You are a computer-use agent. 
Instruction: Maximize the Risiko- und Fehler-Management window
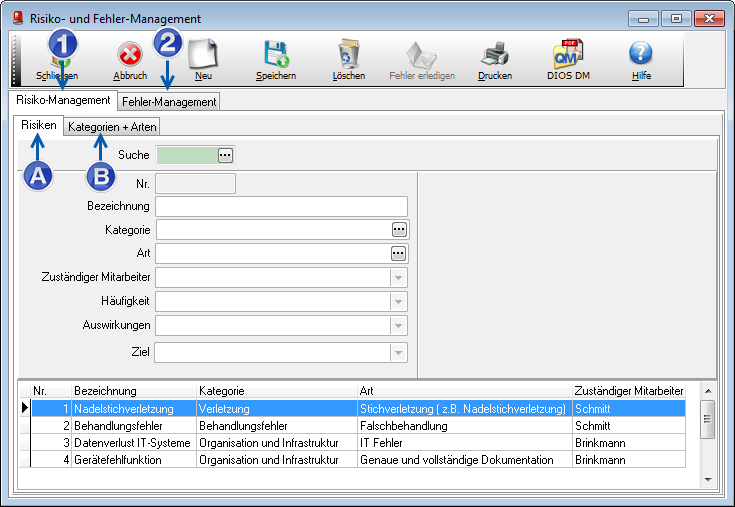pyautogui.click(x=676, y=19)
